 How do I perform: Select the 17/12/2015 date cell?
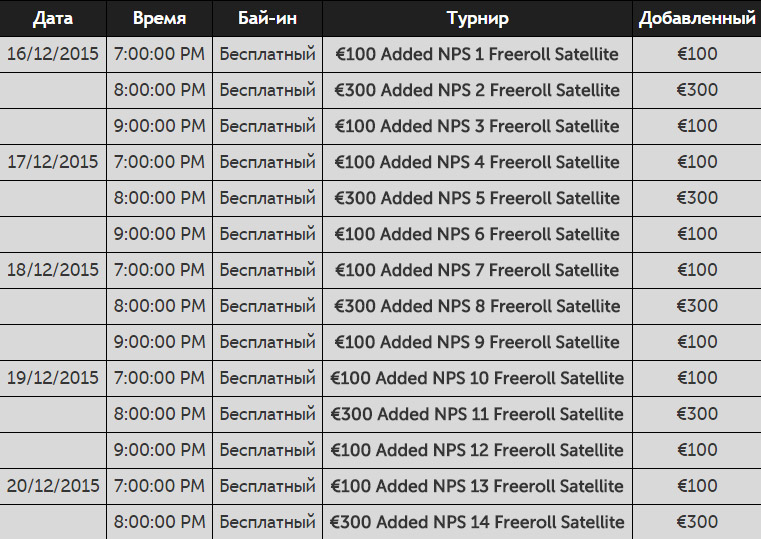[x=53, y=162]
